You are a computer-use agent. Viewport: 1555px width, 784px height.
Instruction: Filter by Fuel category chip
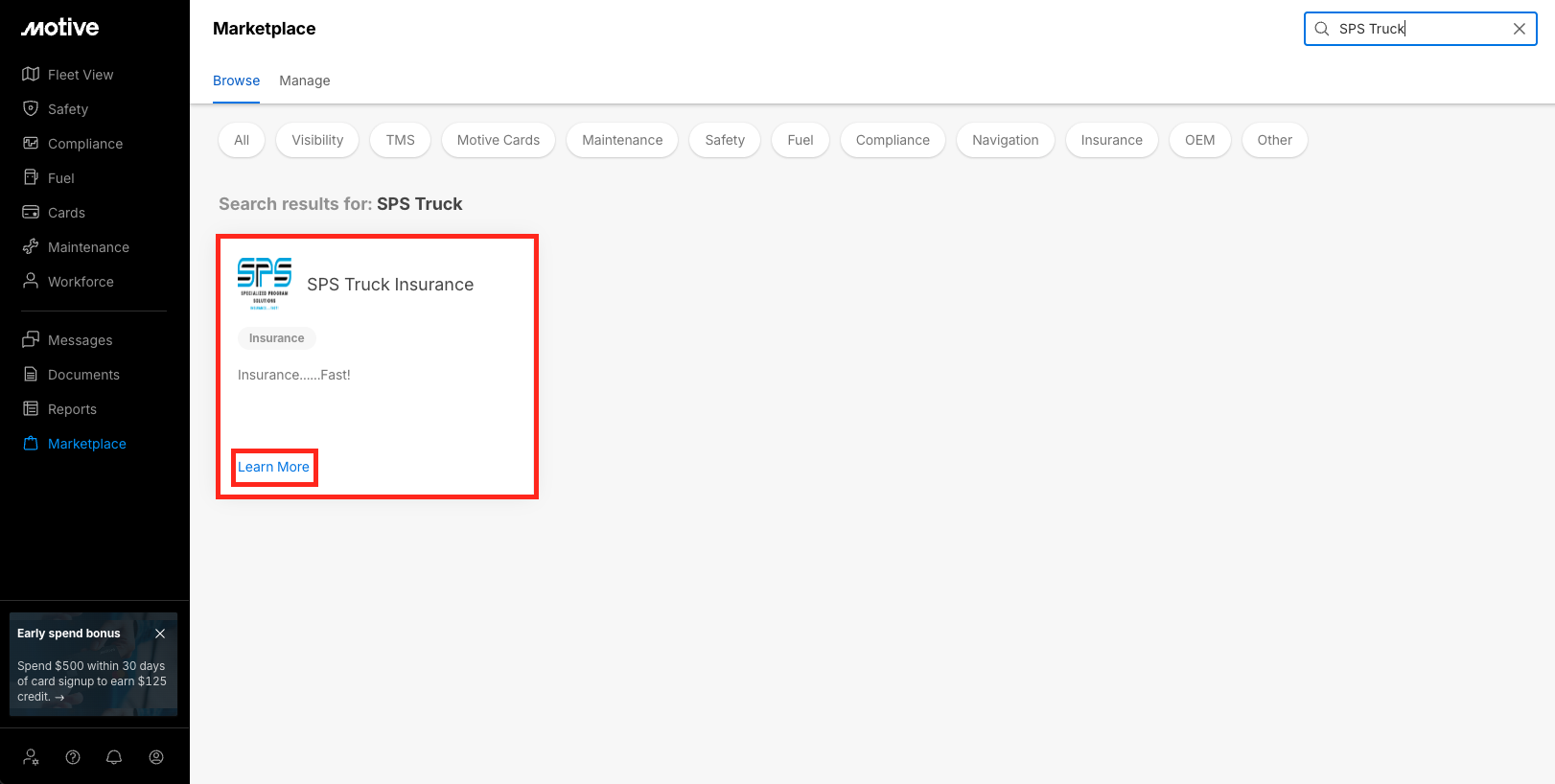click(x=801, y=140)
